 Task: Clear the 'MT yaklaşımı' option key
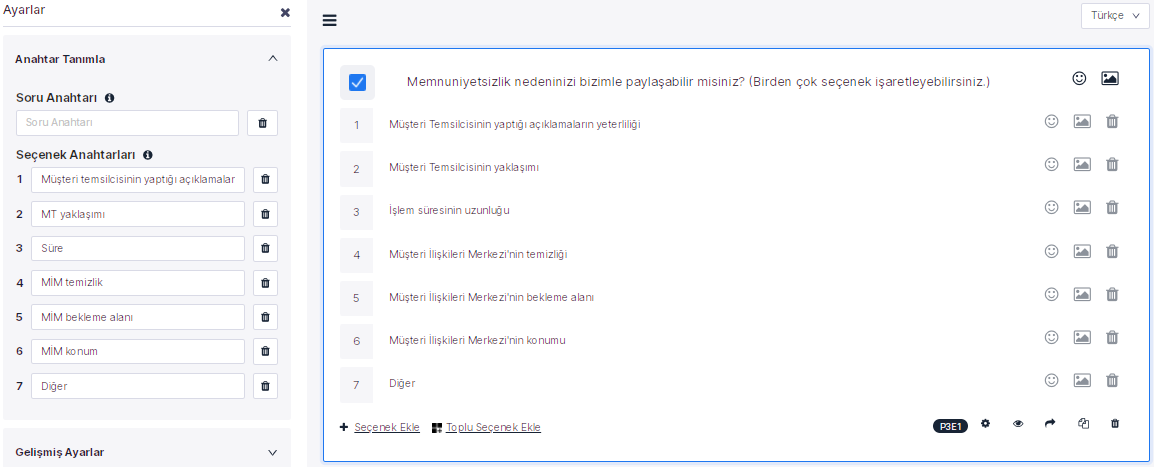[265, 214]
